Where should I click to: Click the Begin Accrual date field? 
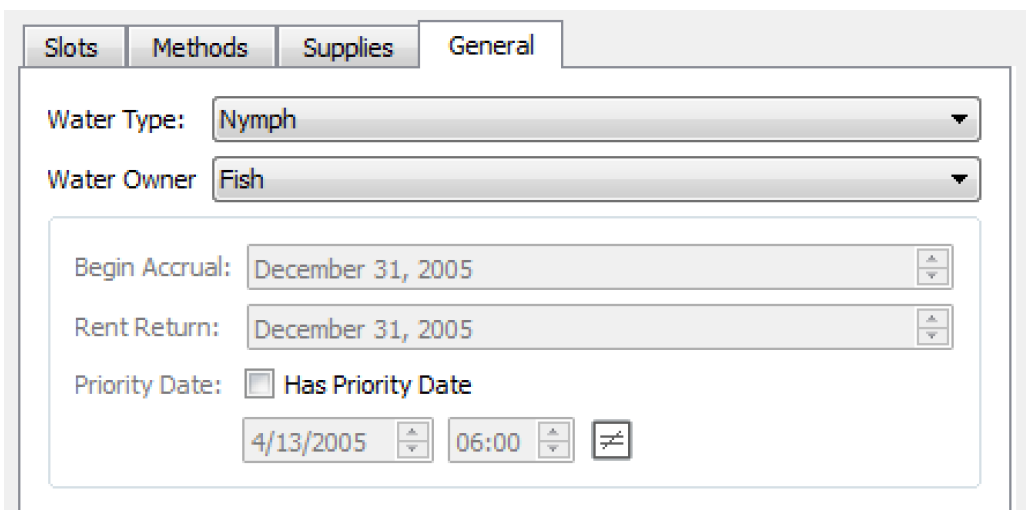coord(580,268)
